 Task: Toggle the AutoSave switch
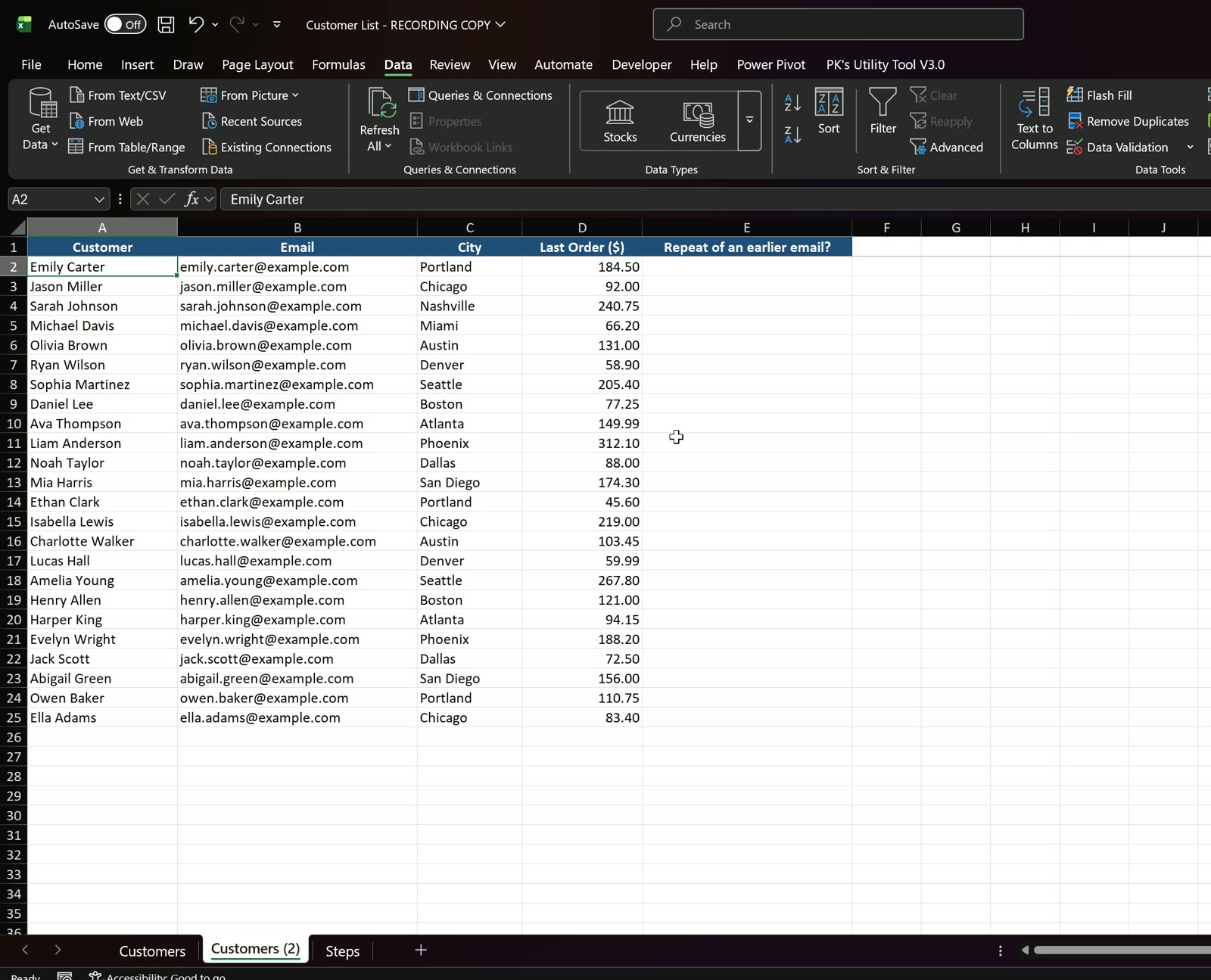click(x=125, y=24)
